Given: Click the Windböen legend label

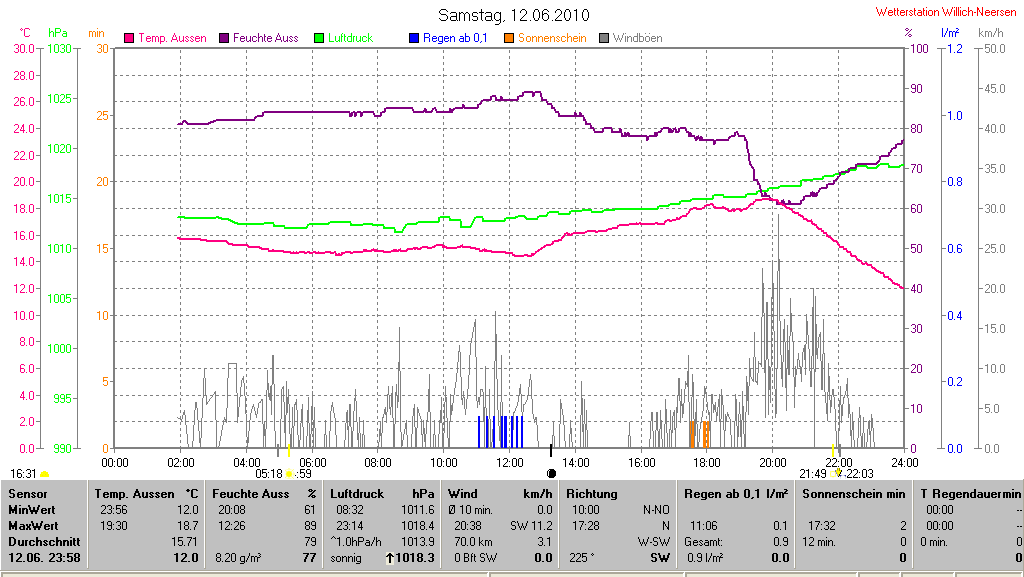Looking at the screenshot, I should [637, 38].
